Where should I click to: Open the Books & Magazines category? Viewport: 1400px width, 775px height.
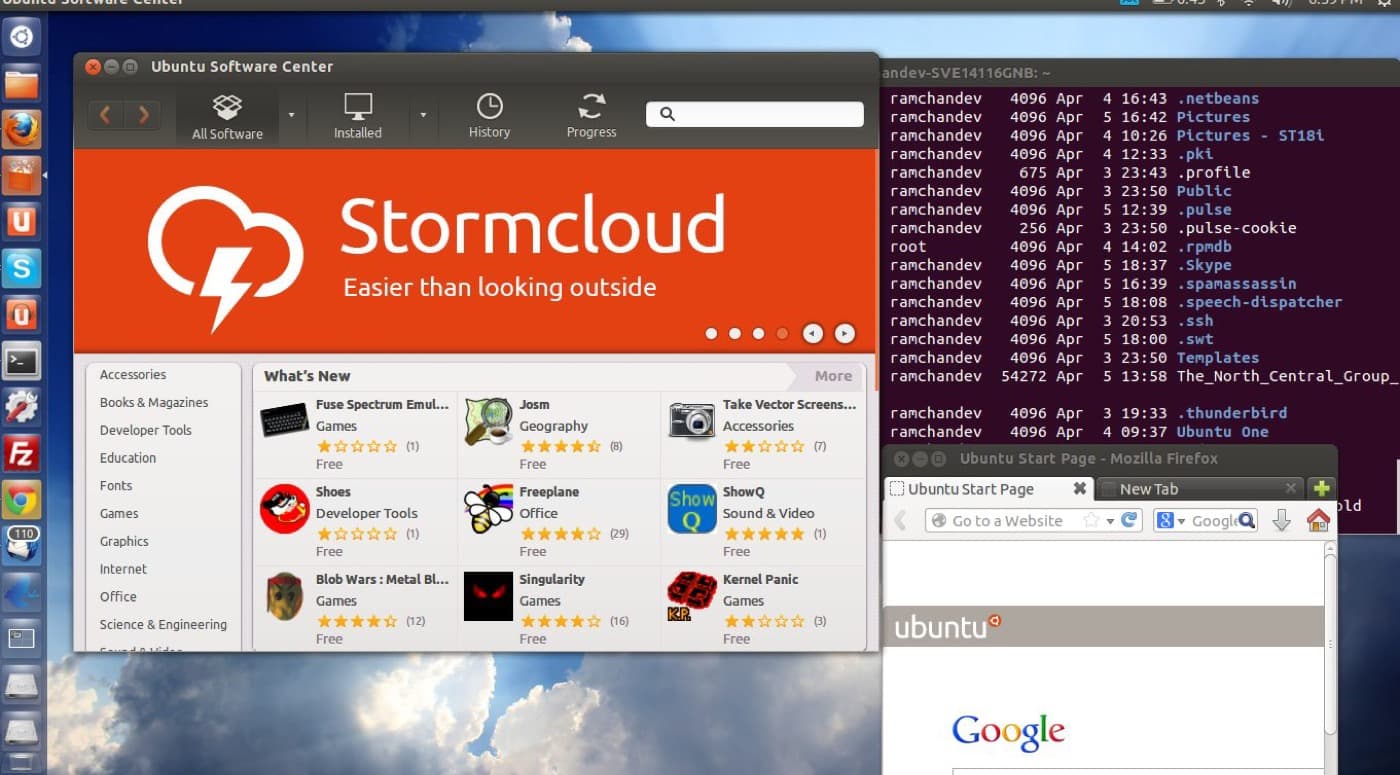click(154, 403)
